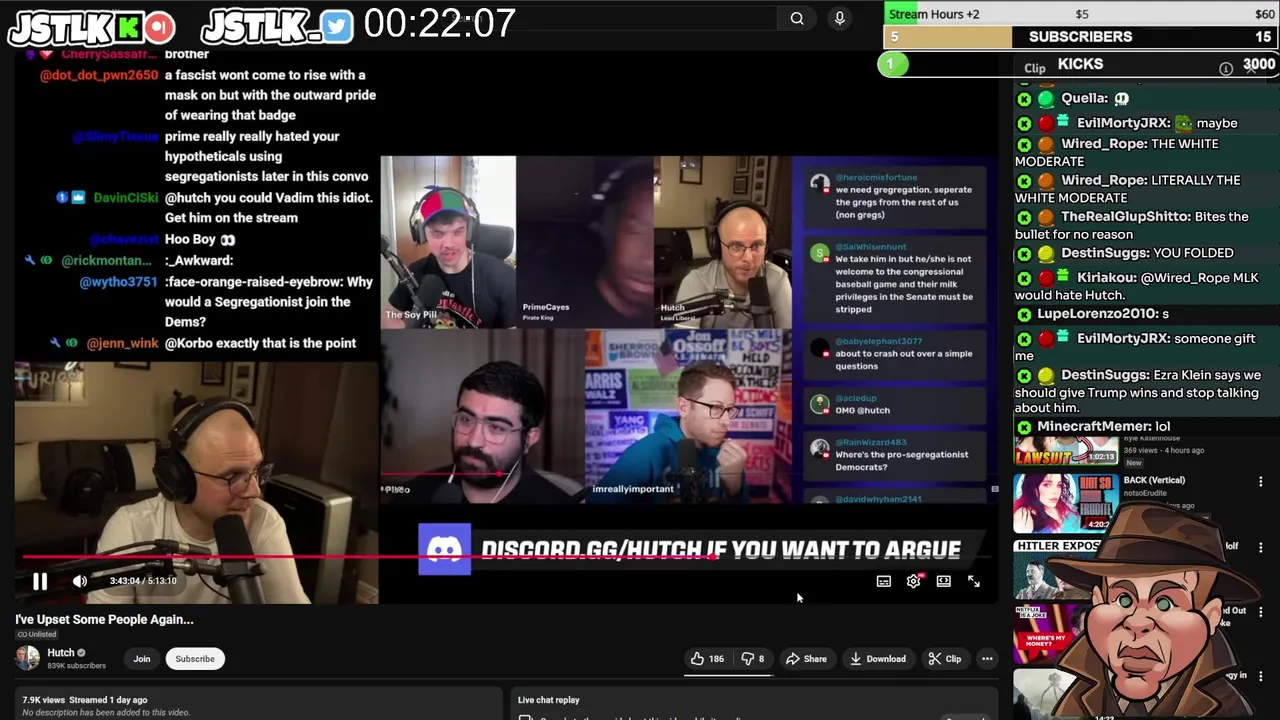This screenshot has height=720, width=1280.
Task: Click the video title I've Upset Some People Again
Action: (x=104, y=619)
